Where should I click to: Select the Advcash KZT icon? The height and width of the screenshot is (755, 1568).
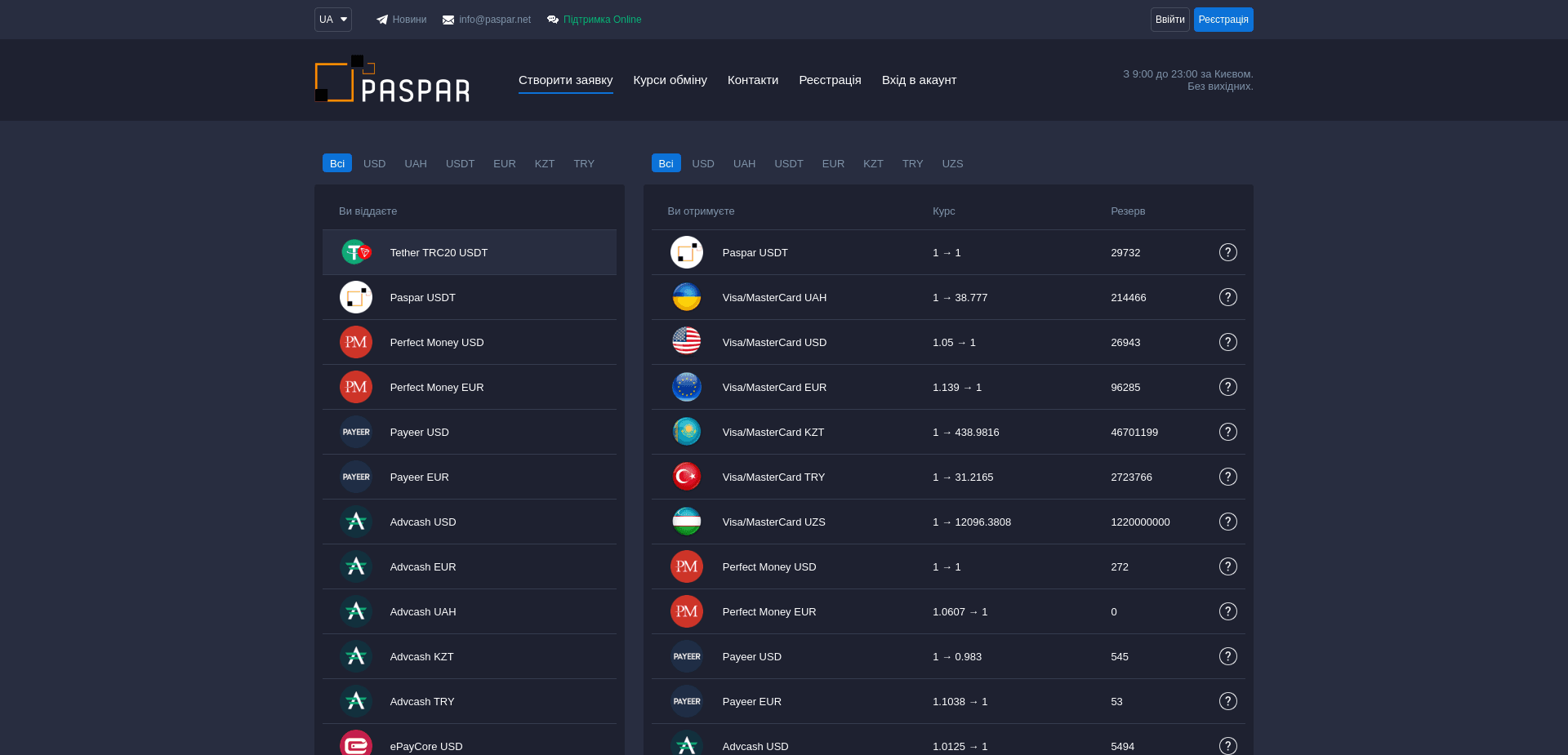tap(356, 656)
